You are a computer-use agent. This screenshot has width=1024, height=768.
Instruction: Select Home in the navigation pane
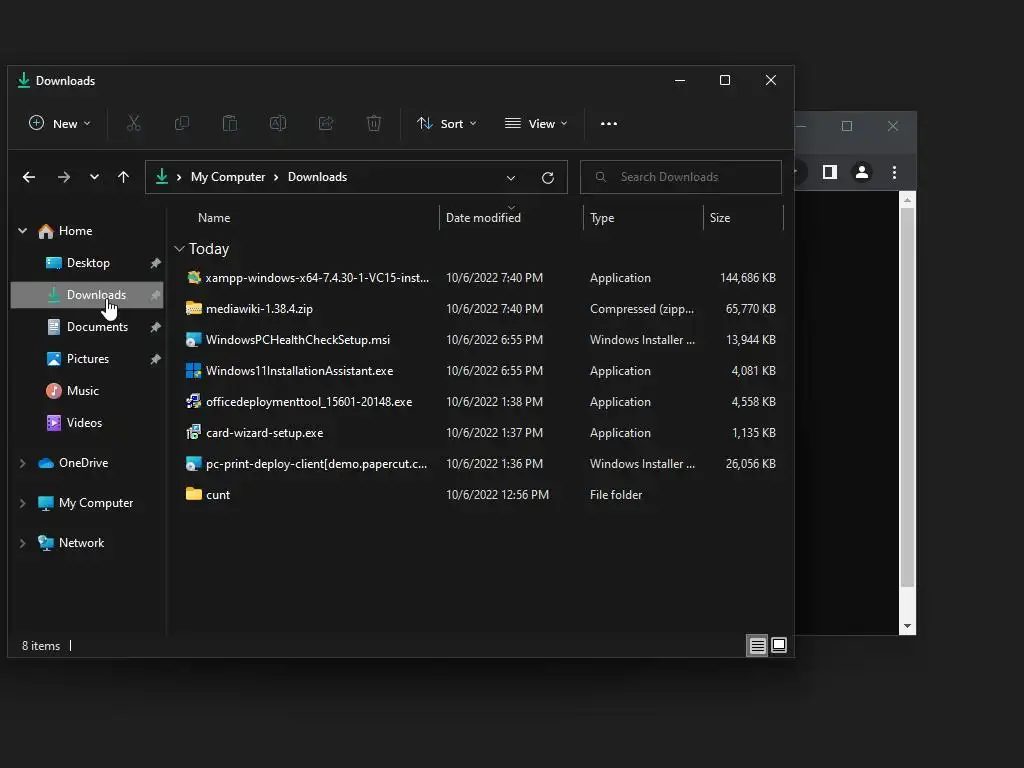(75, 231)
